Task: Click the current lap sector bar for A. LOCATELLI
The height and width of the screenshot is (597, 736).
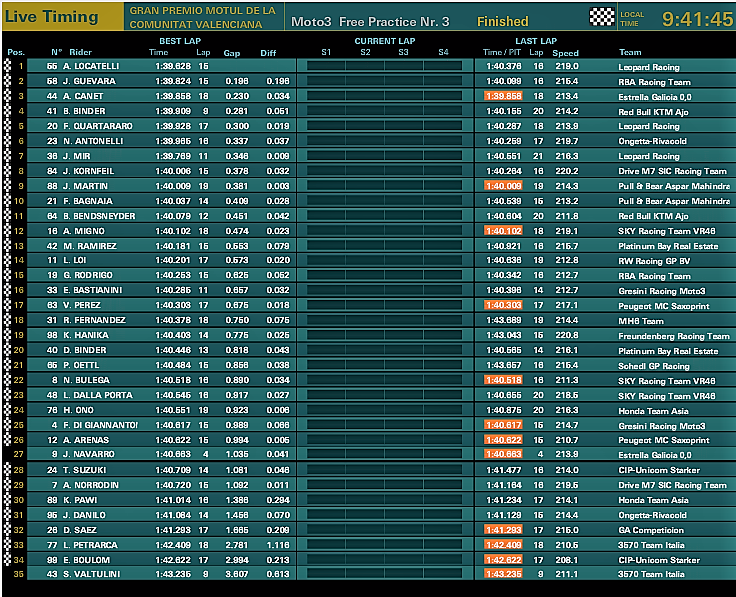Action: [x=384, y=66]
